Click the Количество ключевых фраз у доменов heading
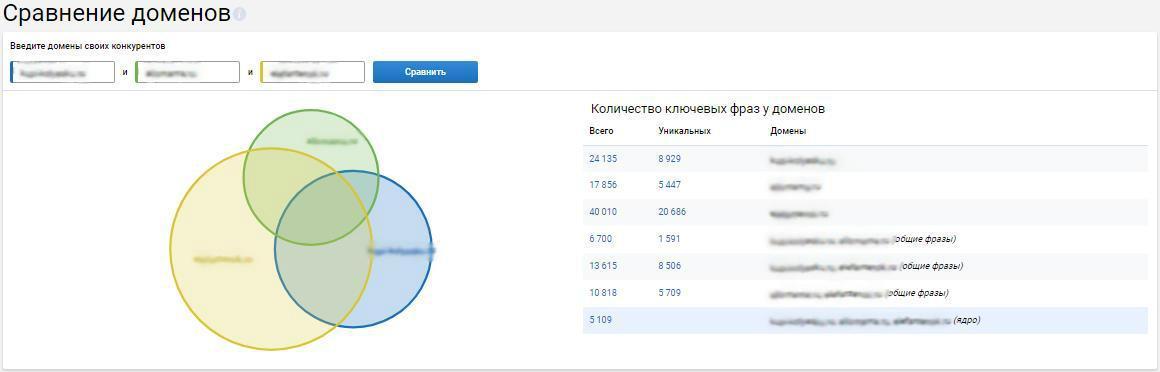1160x372 pixels. coord(708,109)
